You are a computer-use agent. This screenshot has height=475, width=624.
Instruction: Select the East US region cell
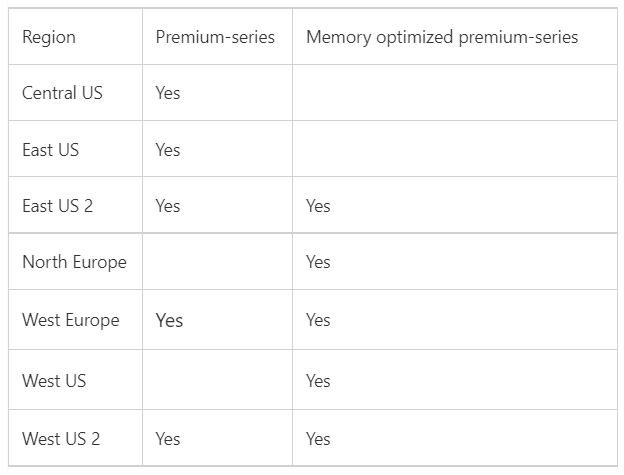tap(50, 150)
